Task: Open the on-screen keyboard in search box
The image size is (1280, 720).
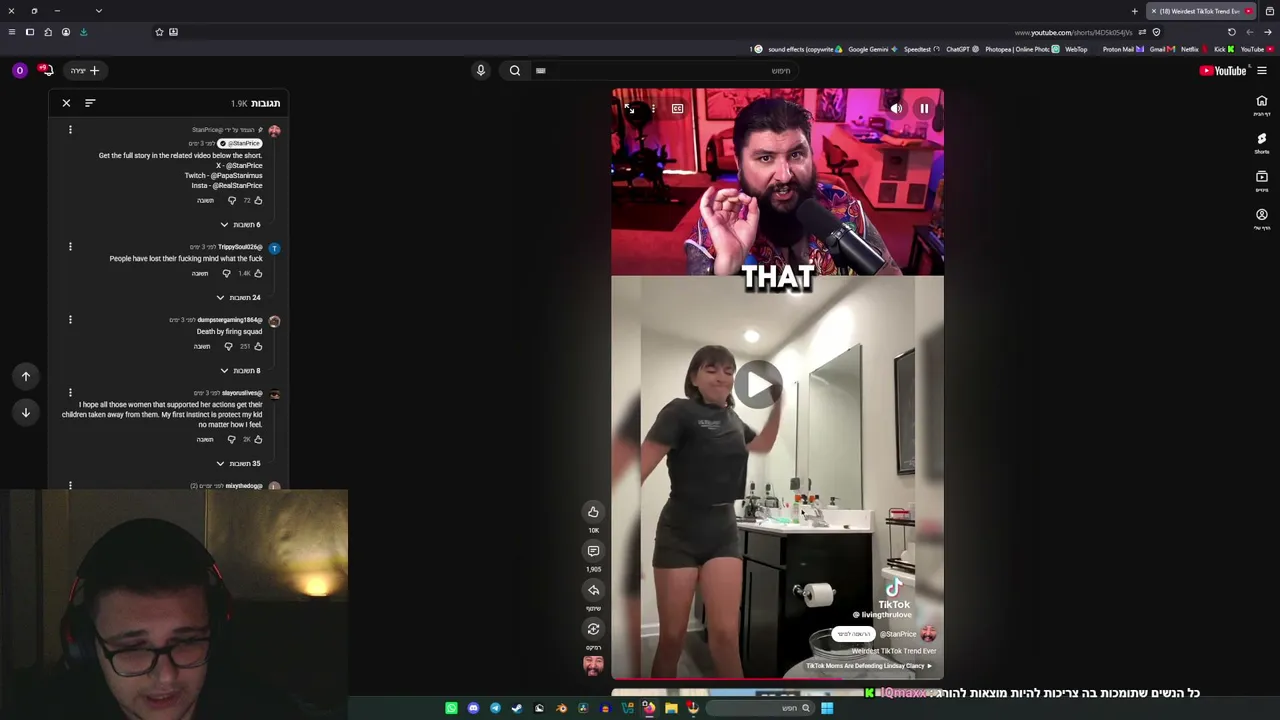Action: [541, 71]
